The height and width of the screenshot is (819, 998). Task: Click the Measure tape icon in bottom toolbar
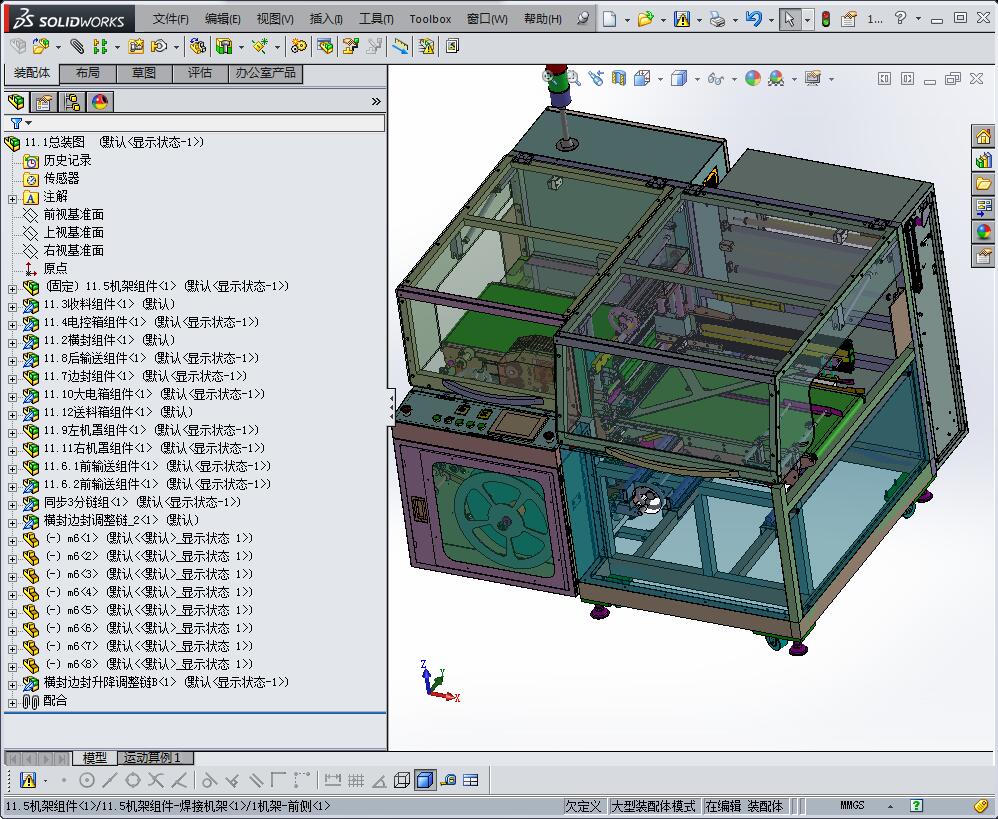(x=448, y=780)
